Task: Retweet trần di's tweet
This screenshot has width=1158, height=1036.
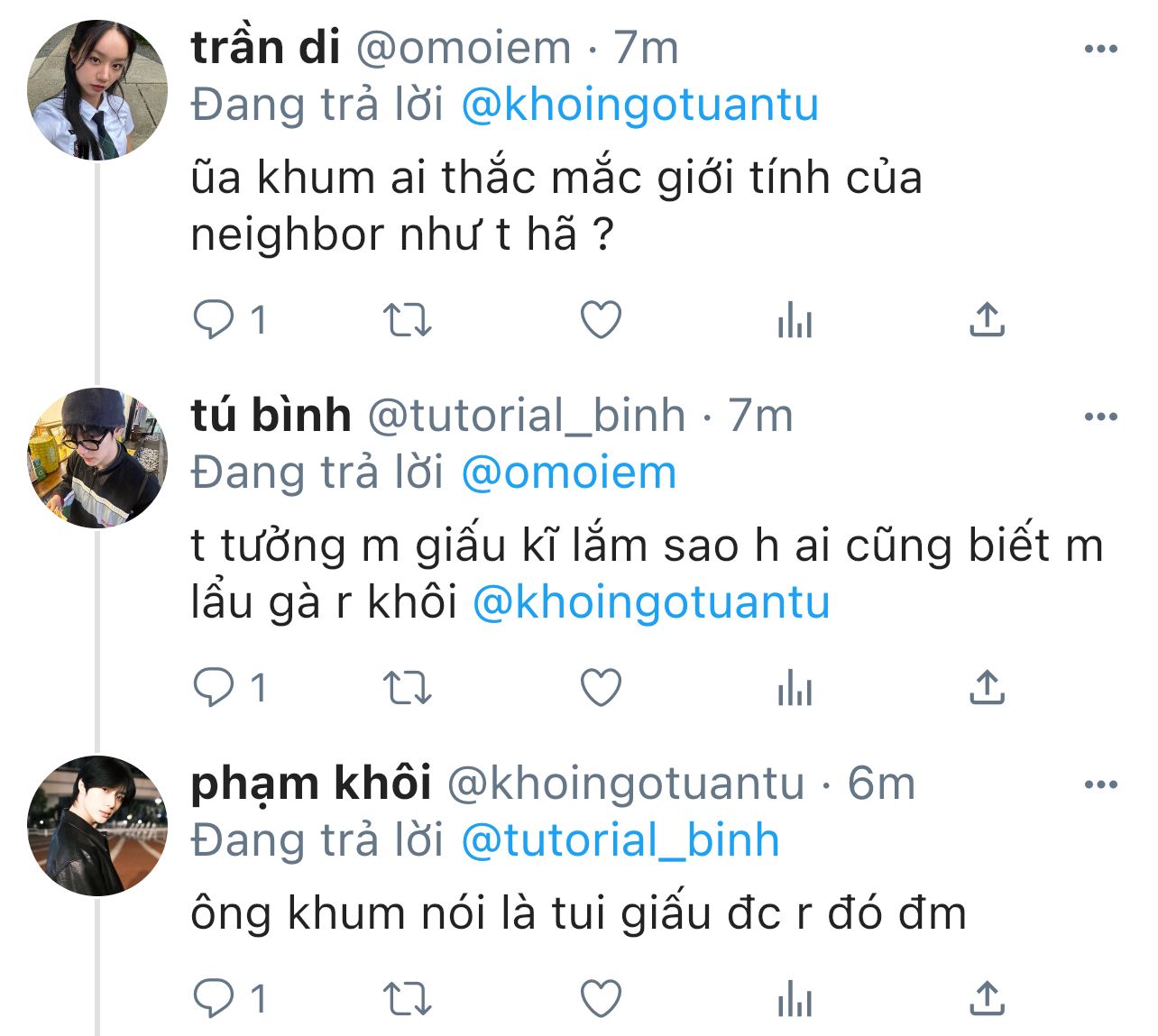Action: click(x=408, y=320)
